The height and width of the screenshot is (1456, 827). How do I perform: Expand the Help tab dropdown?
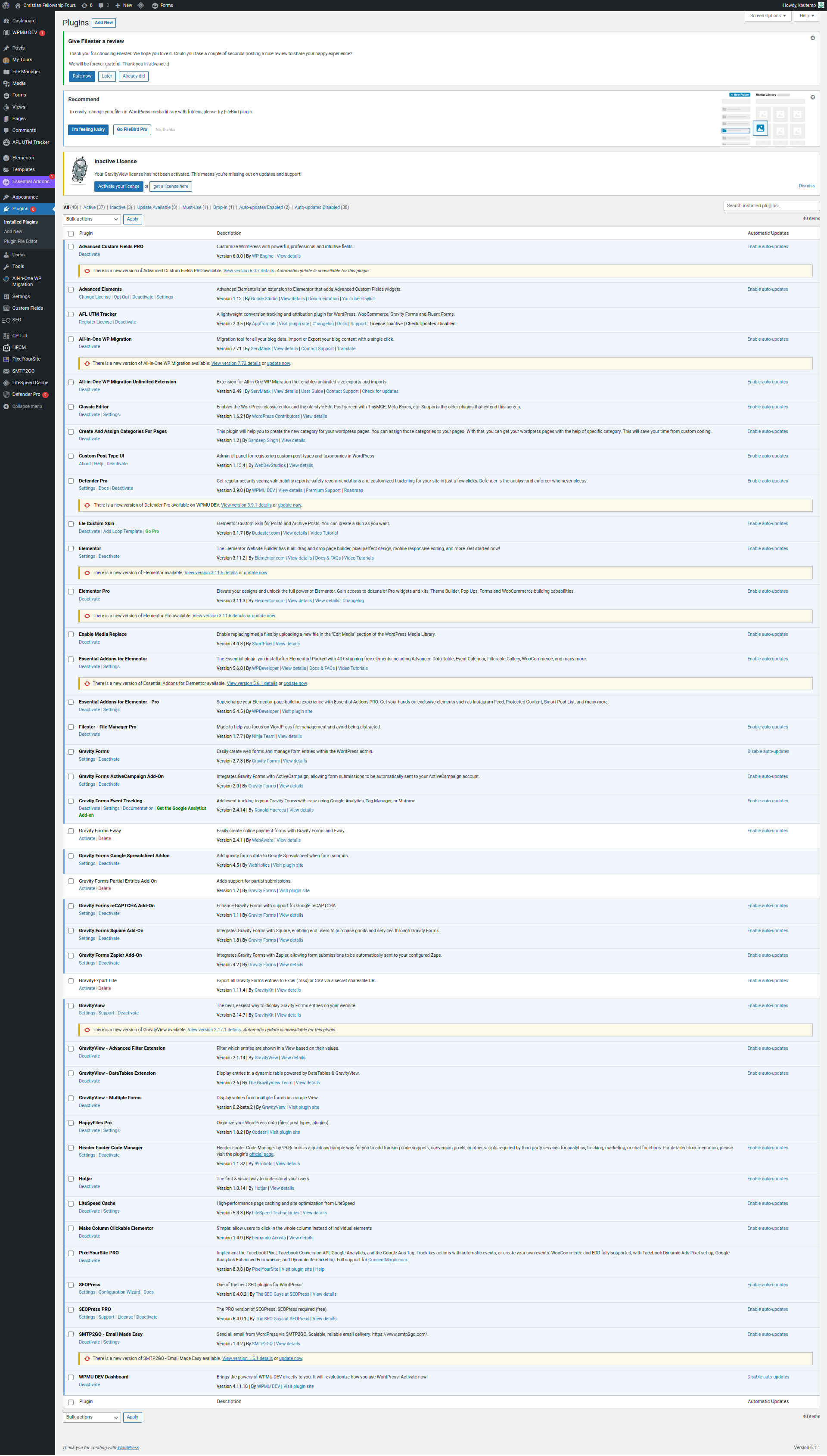[807, 16]
